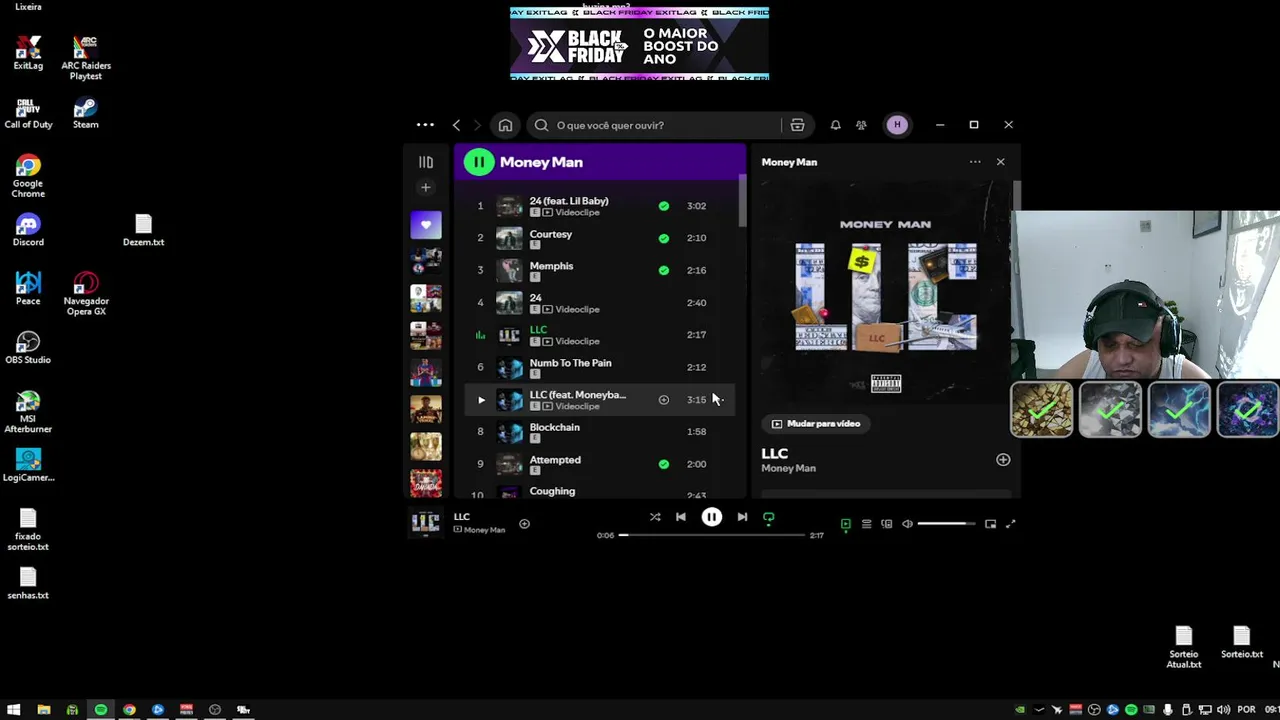
Task: Toggle saved checkmark on "Memphis"
Action: click(x=663, y=270)
